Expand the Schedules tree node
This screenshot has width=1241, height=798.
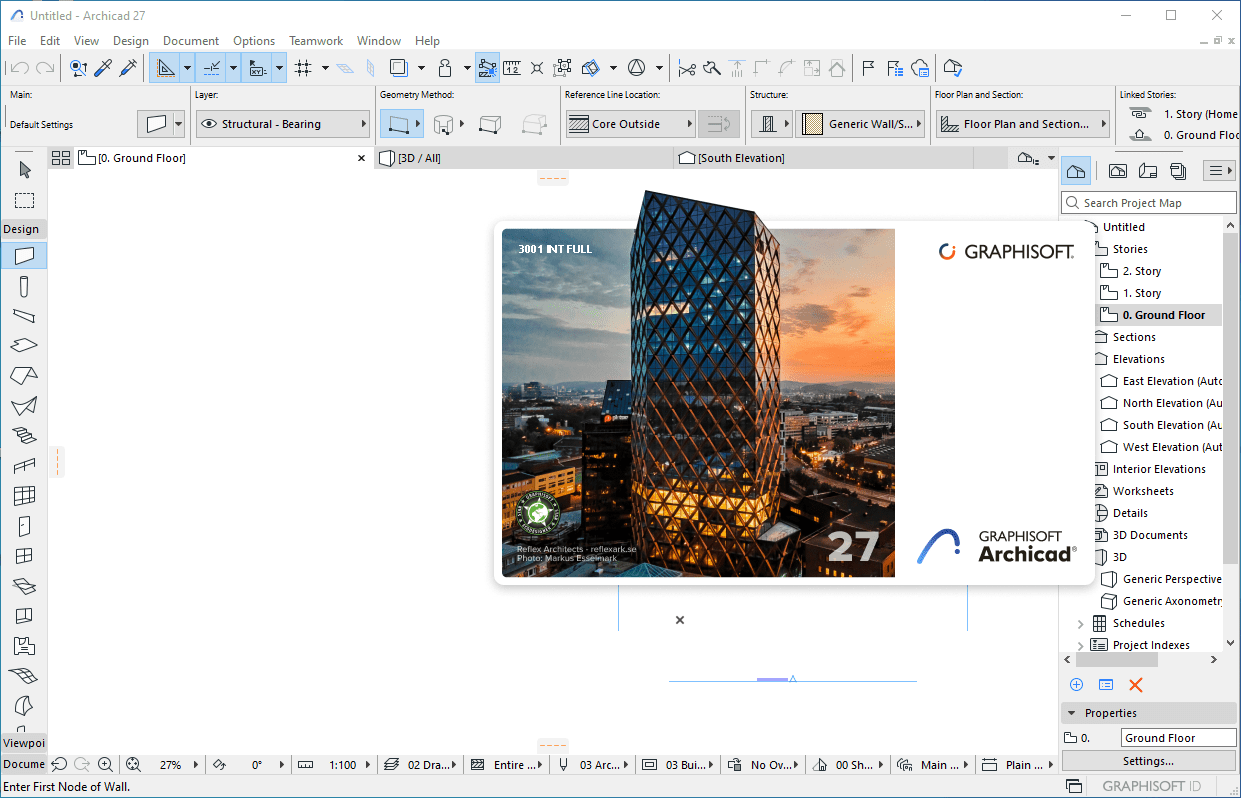[x=1080, y=623]
